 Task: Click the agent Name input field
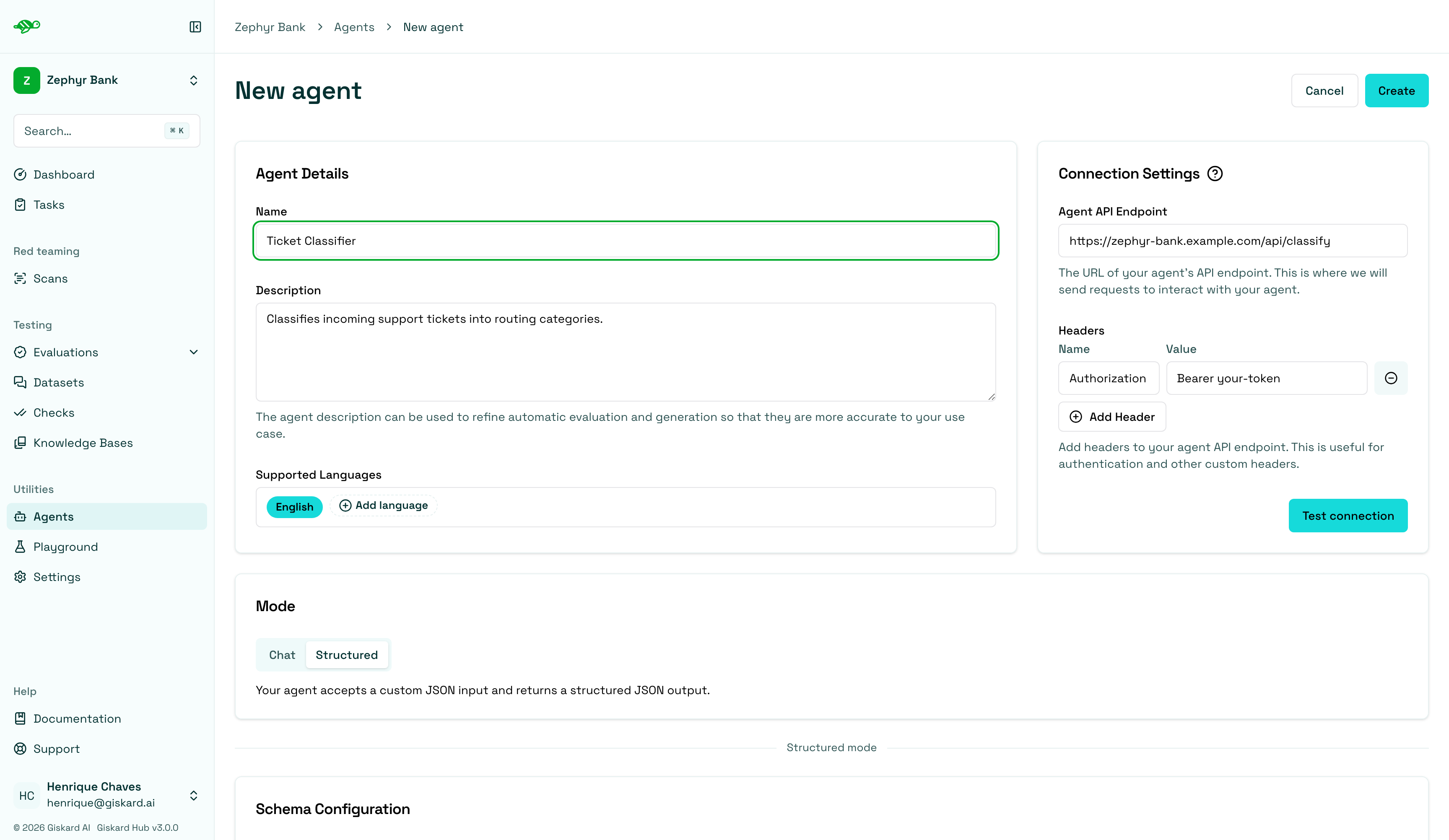tap(626, 241)
